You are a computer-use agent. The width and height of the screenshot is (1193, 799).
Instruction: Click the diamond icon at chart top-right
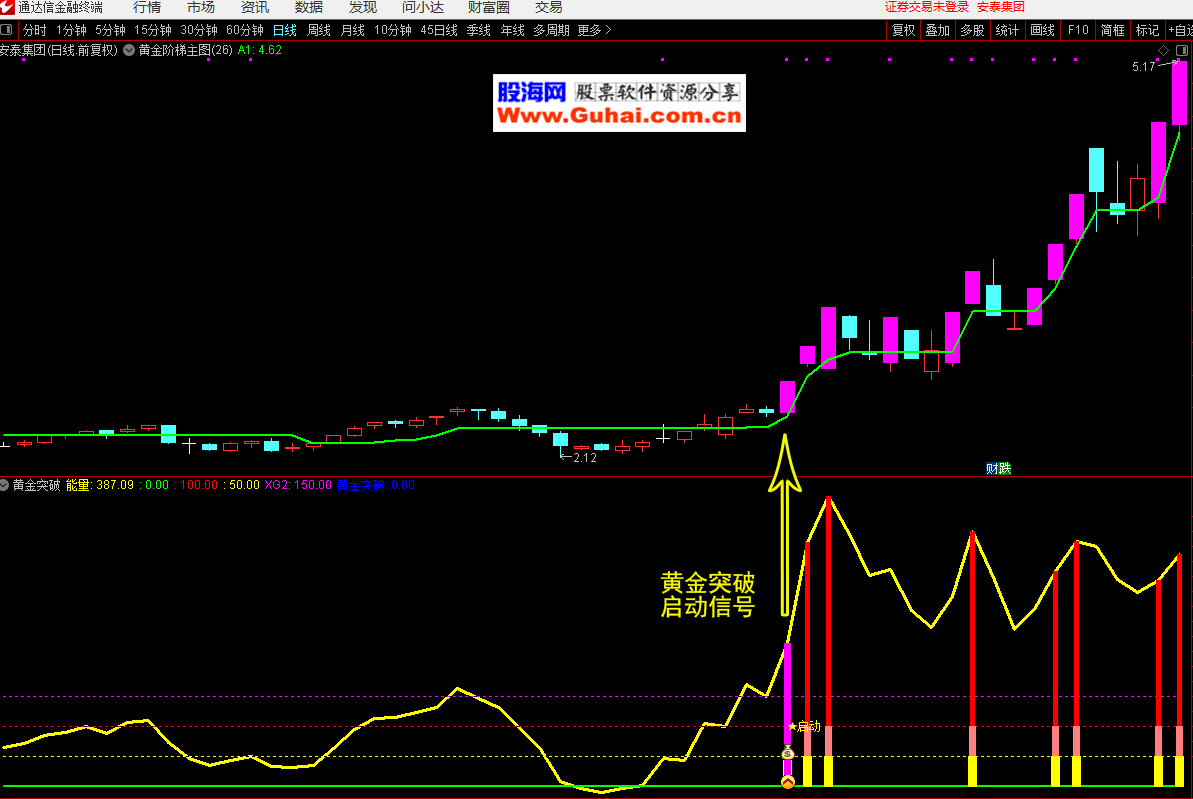pyautogui.click(x=1162, y=49)
